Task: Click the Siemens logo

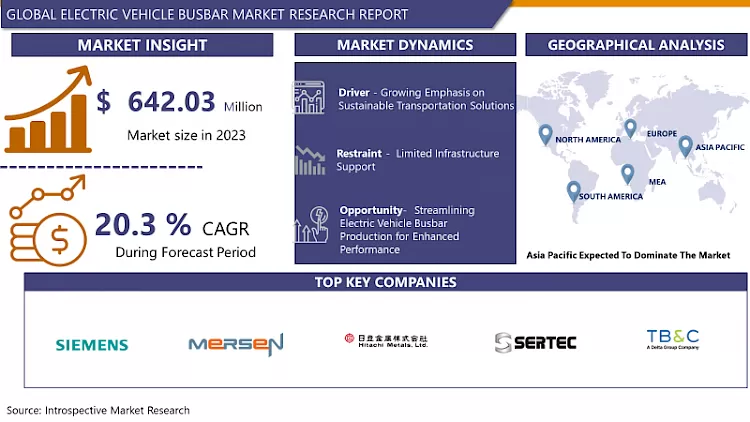Action: [x=92, y=345]
